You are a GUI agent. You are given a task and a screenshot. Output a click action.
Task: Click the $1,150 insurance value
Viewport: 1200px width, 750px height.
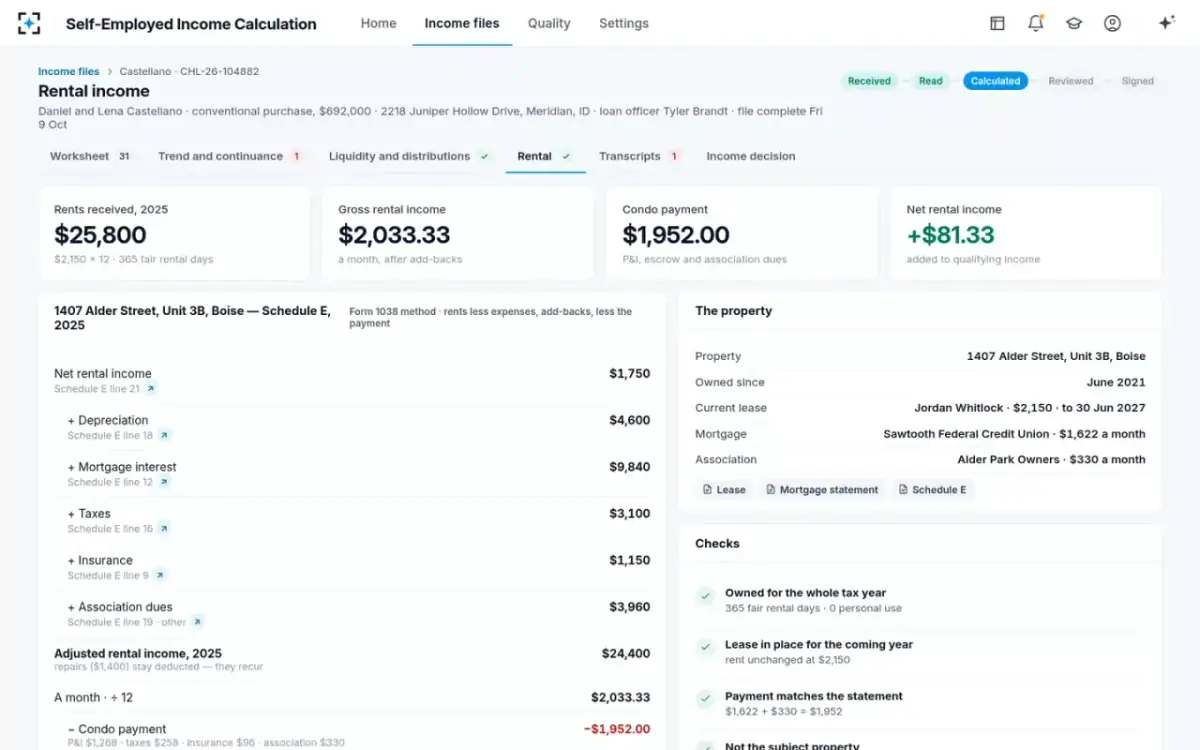(x=629, y=561)
